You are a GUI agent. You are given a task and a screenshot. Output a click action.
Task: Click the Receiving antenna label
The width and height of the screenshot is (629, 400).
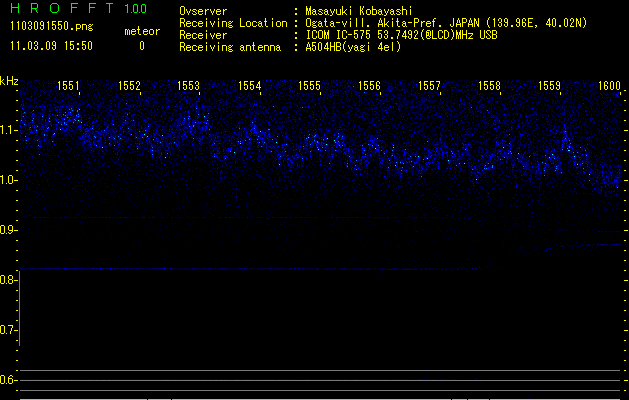tap(230, 47)
